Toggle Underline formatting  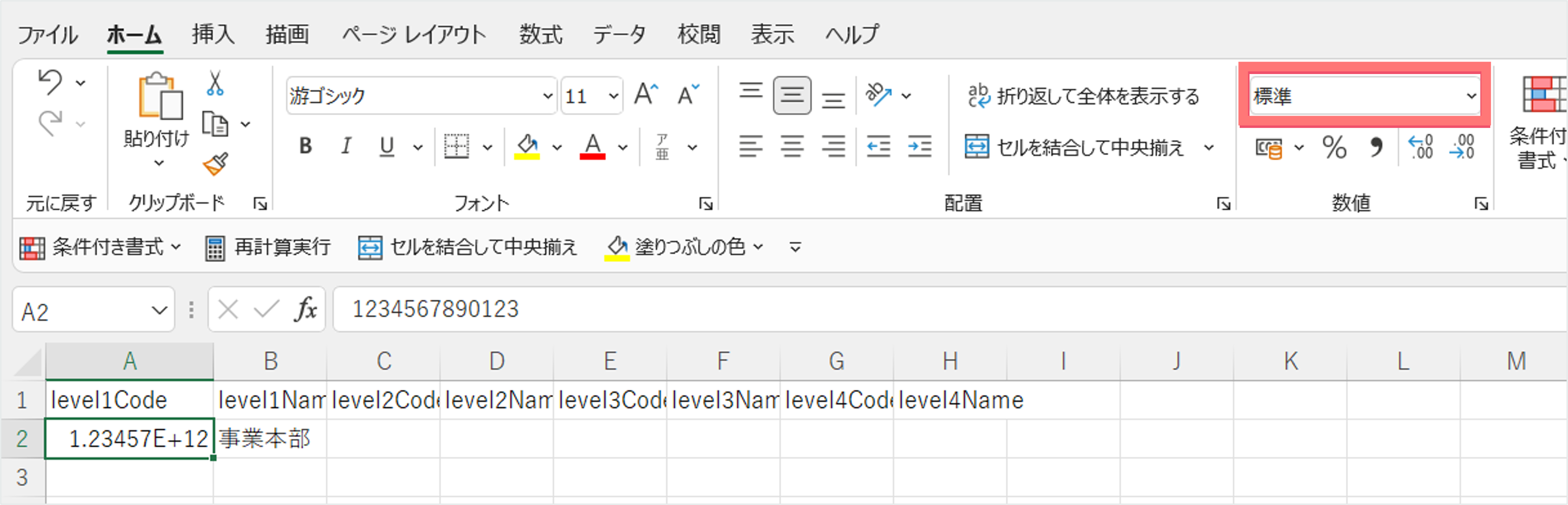click(387, 146)
